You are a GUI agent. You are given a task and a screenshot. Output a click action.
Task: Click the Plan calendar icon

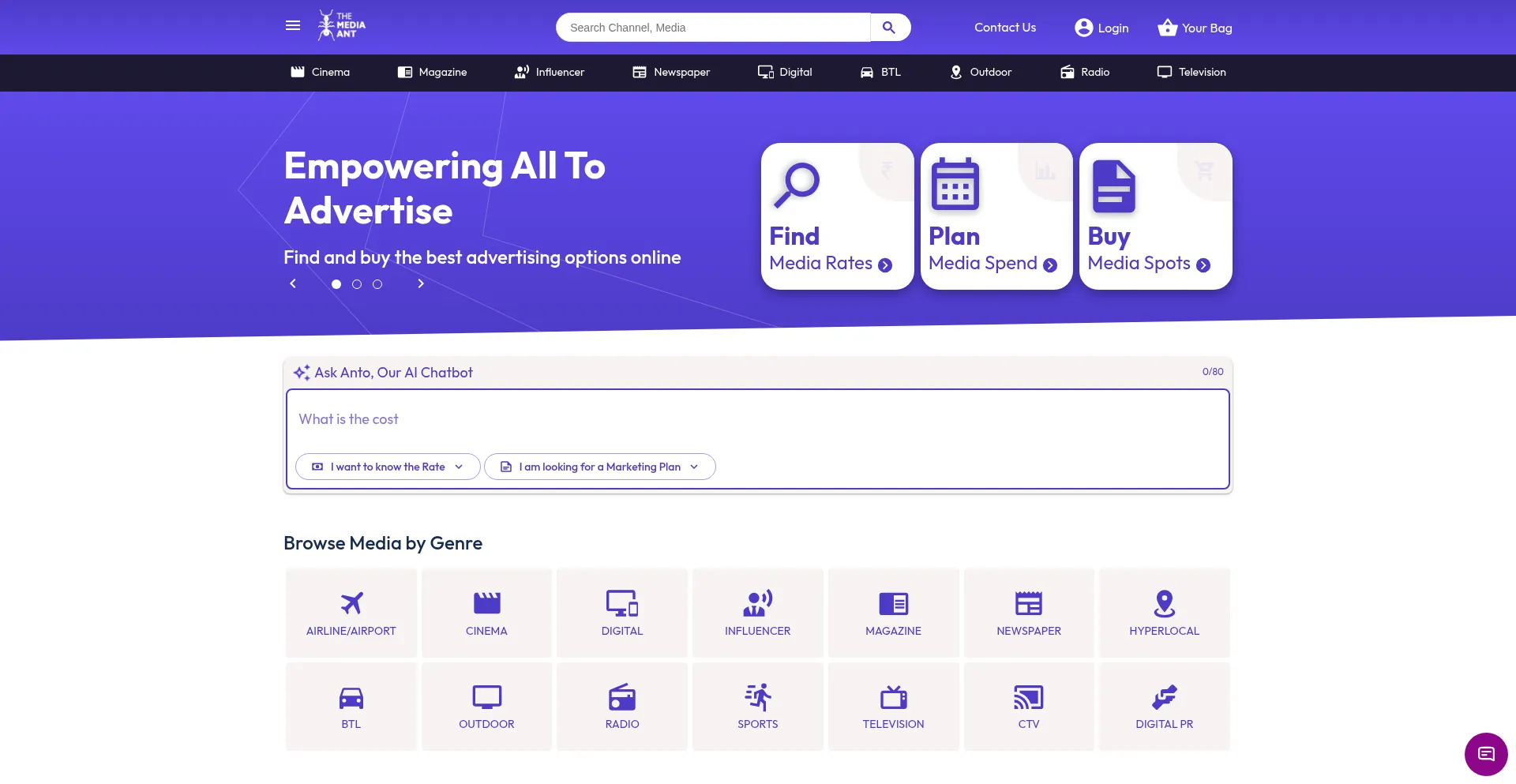coord(955,184)
